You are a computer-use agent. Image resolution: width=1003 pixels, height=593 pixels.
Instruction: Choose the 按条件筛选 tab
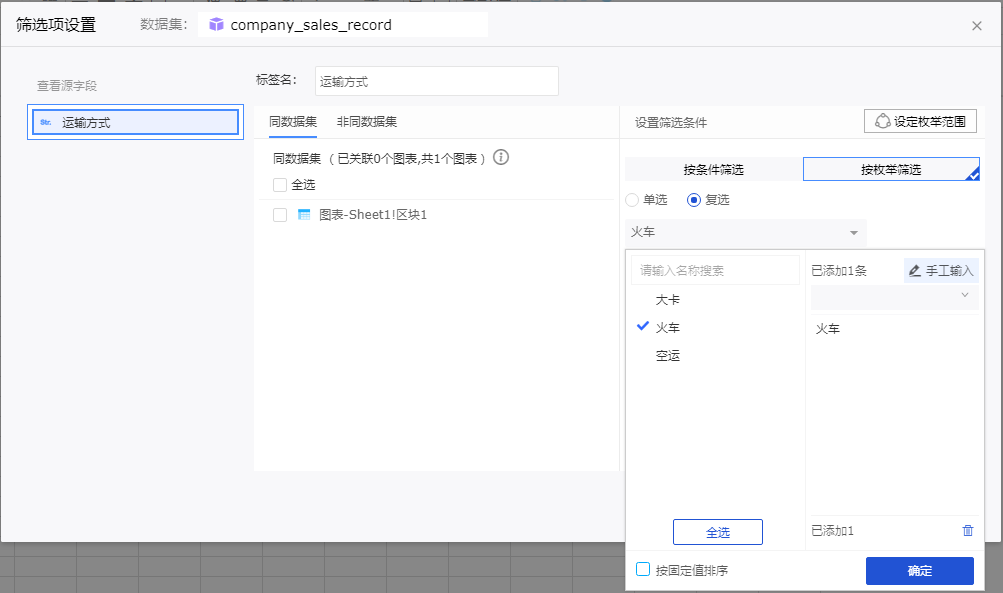click(x=713, y=170)
